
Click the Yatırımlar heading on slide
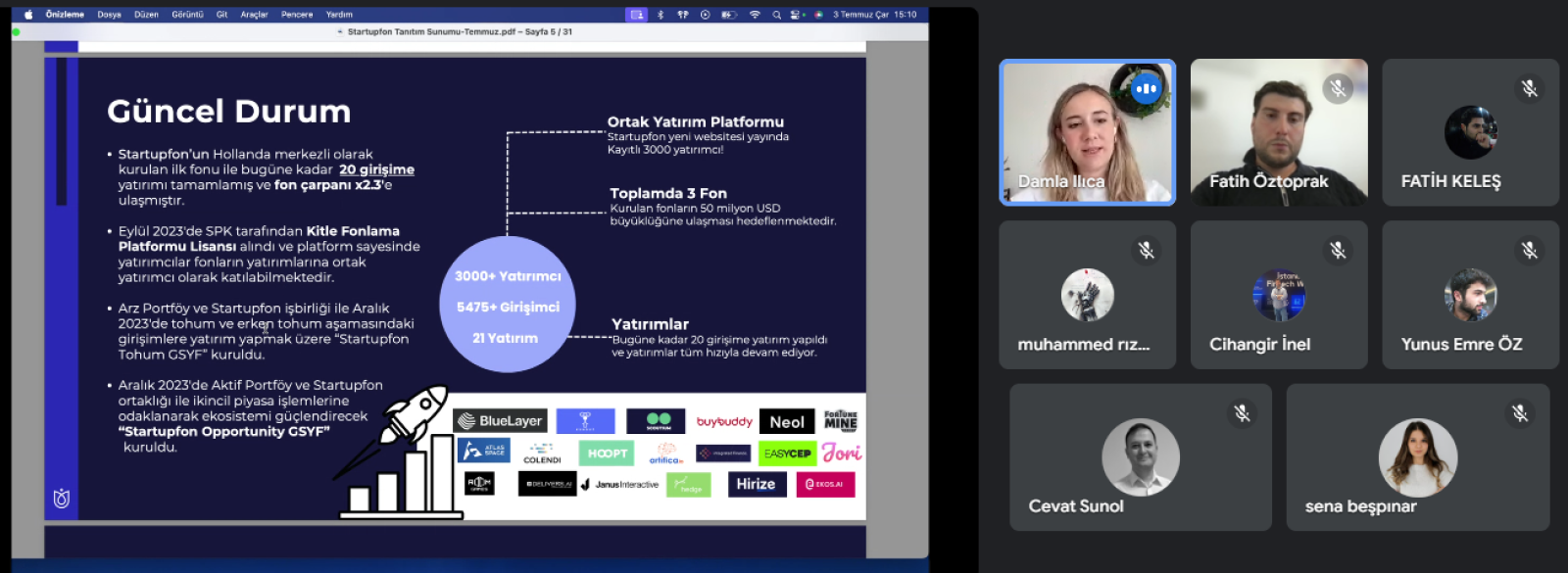pos(650,324)
